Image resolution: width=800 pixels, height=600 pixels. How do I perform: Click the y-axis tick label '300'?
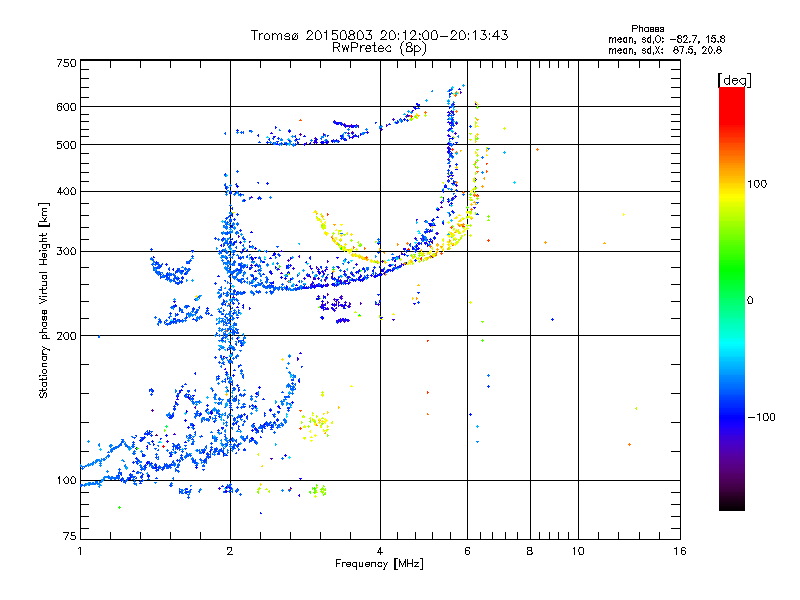pyautogui.click(x=66, y=251)
